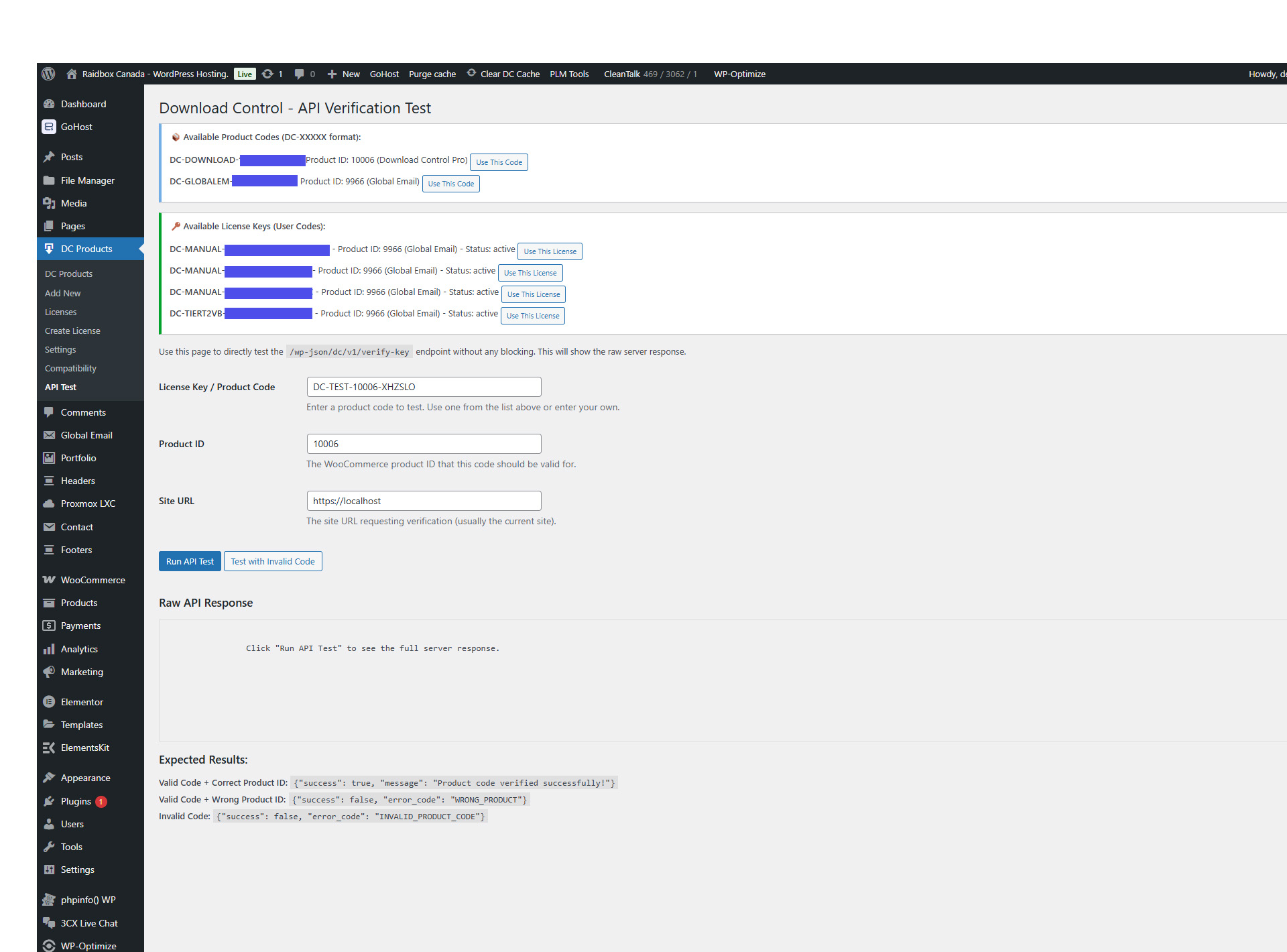Open PLM Tools in admin bar
The width and height of the screenshot is (1287, 952).
pos(569,74)
